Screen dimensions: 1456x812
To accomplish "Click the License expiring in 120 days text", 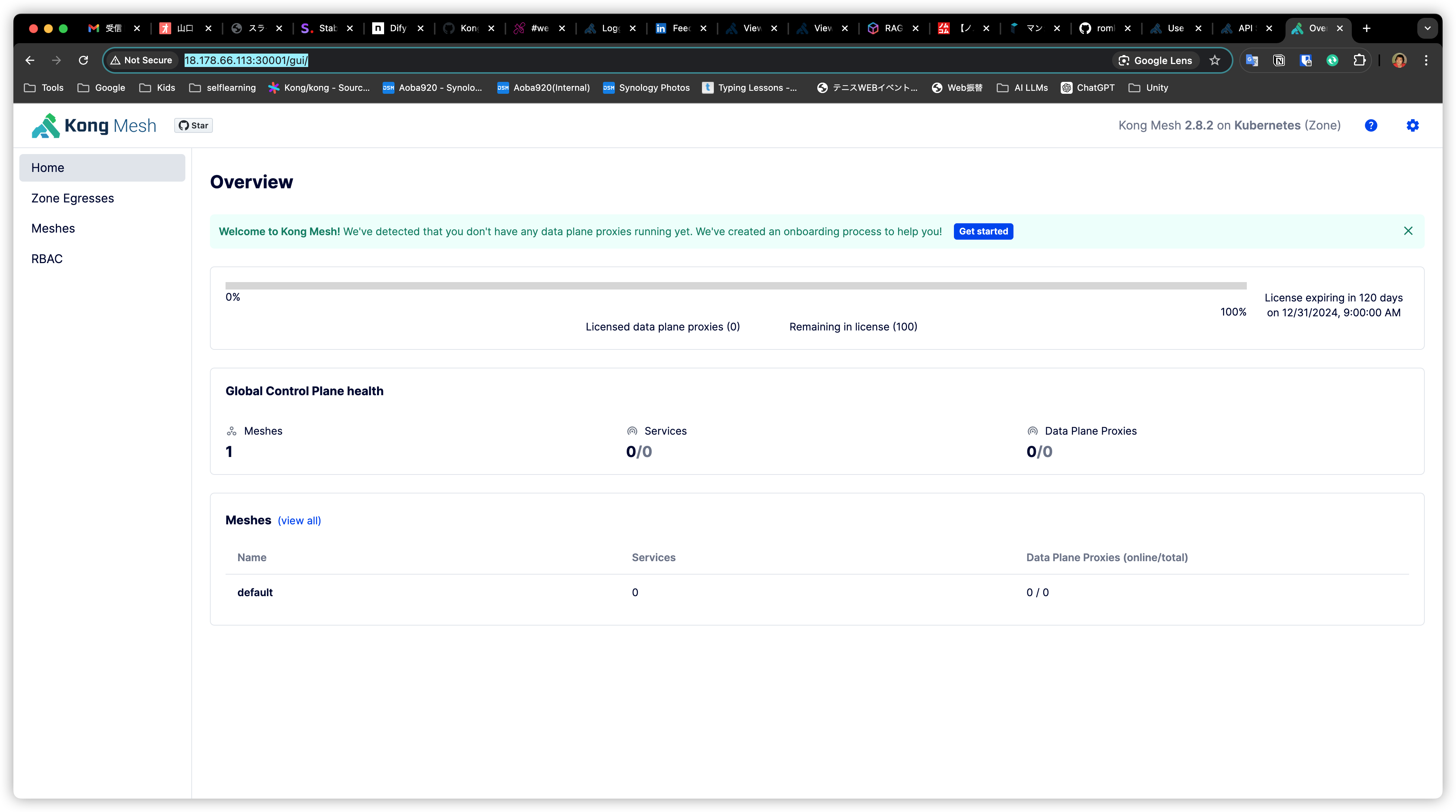I will coord(1333,298).
